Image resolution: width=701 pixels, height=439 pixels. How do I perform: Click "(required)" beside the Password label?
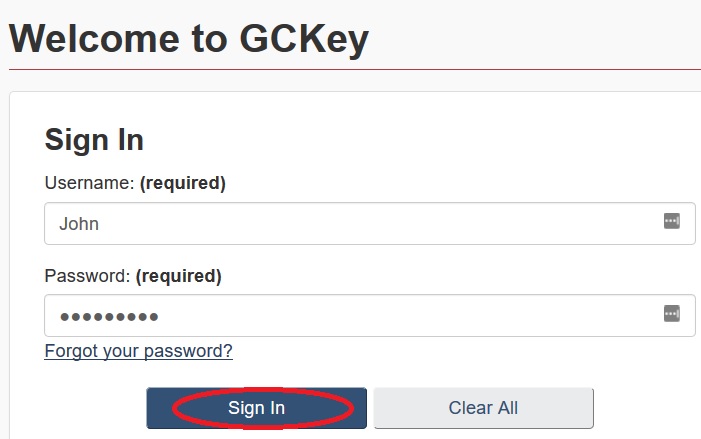point(178,275)
